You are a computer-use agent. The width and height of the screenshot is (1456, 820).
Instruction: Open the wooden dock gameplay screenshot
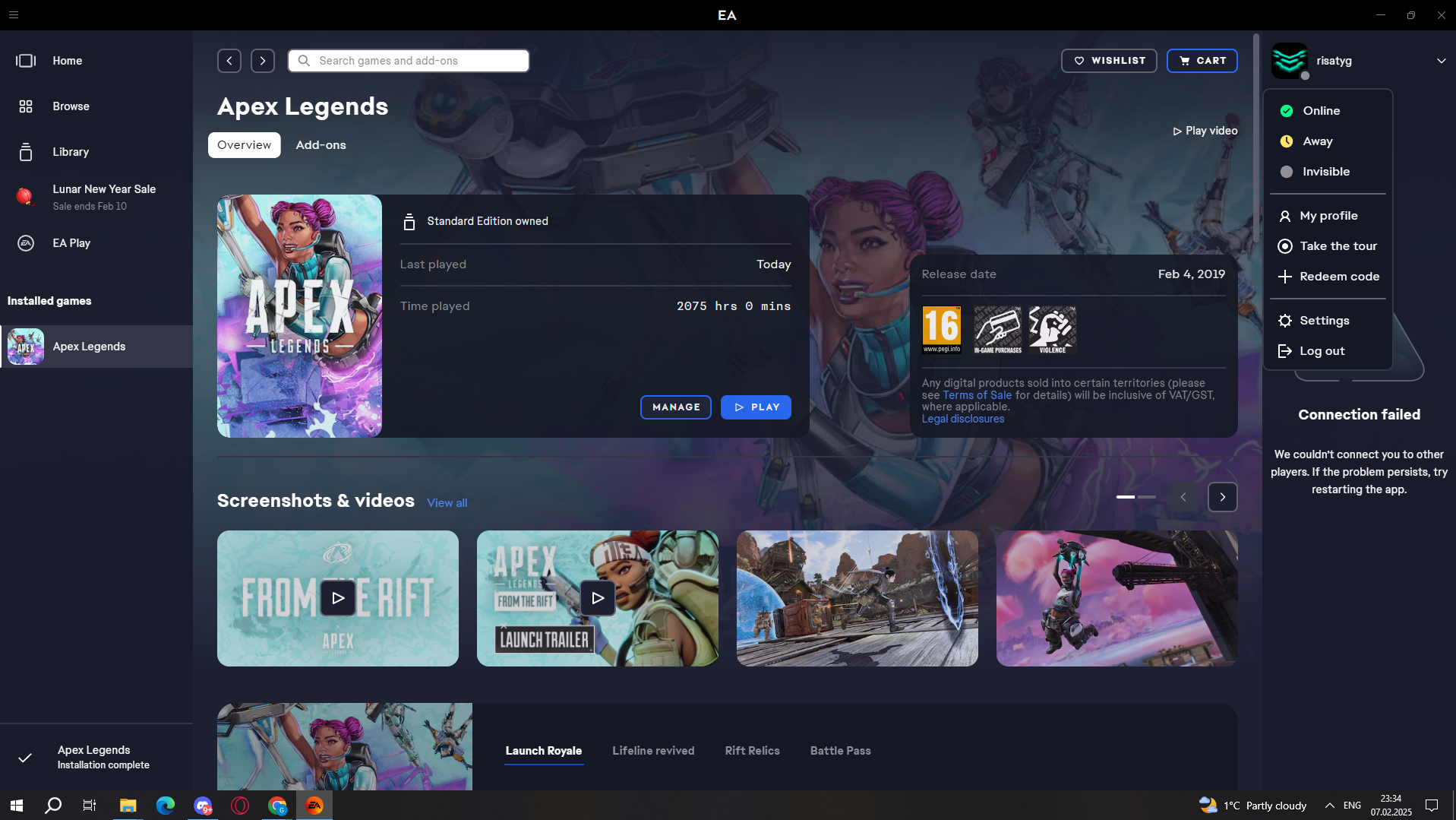pos(857,598)
